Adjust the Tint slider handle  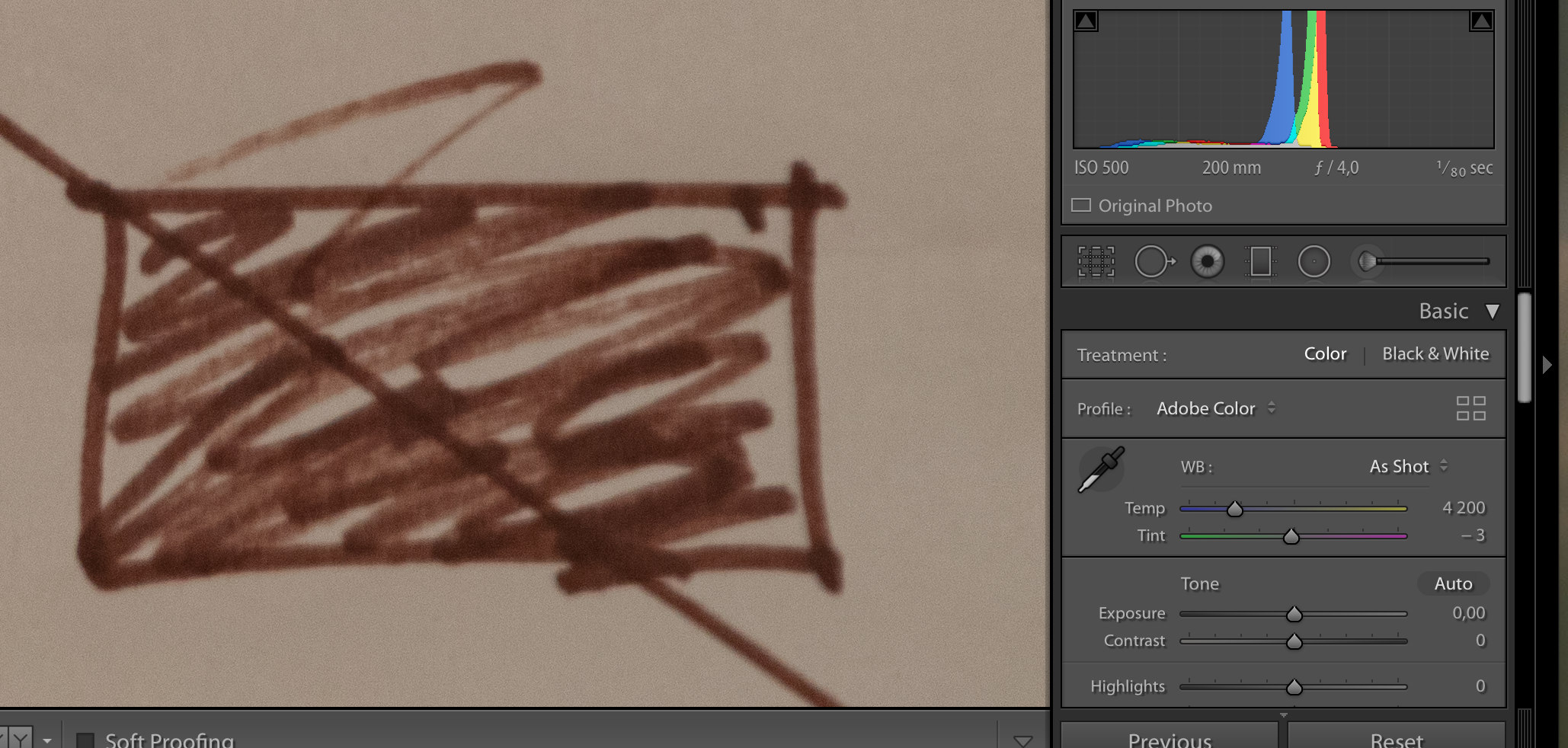[x=1291, y=536]
